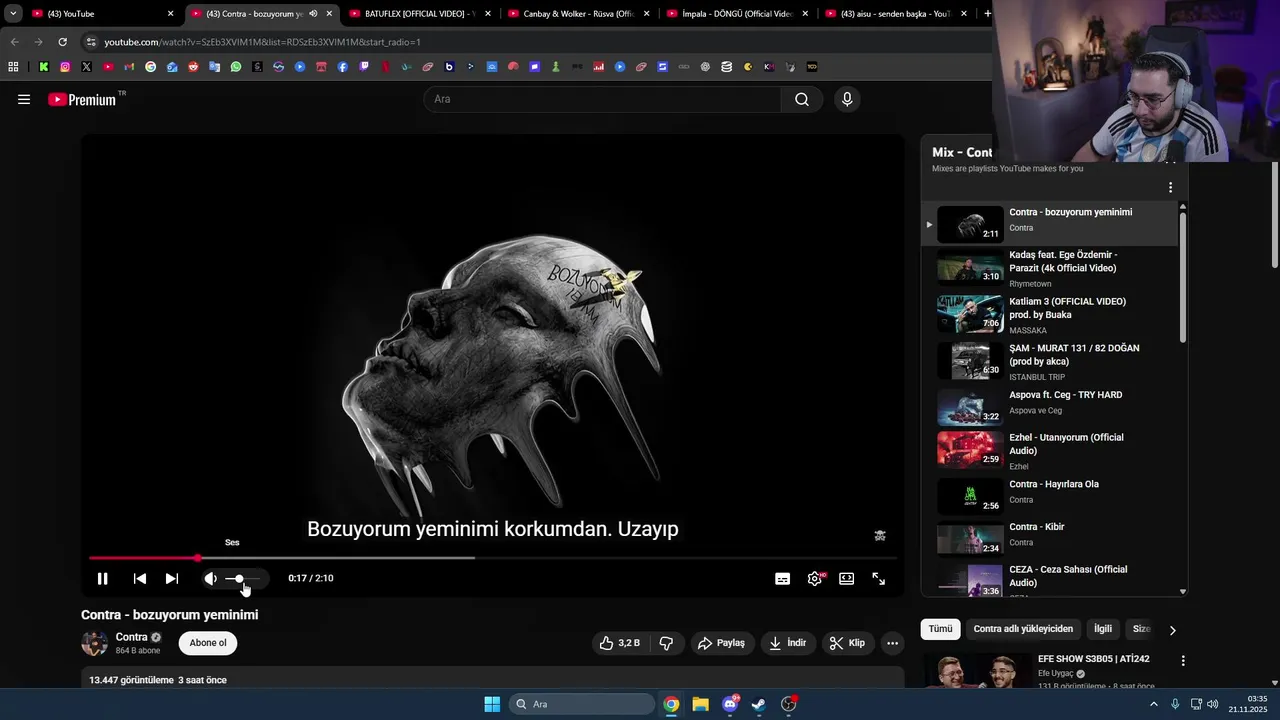
Task: Toggle subtitles with the captions icon
Action: point(783,579)
